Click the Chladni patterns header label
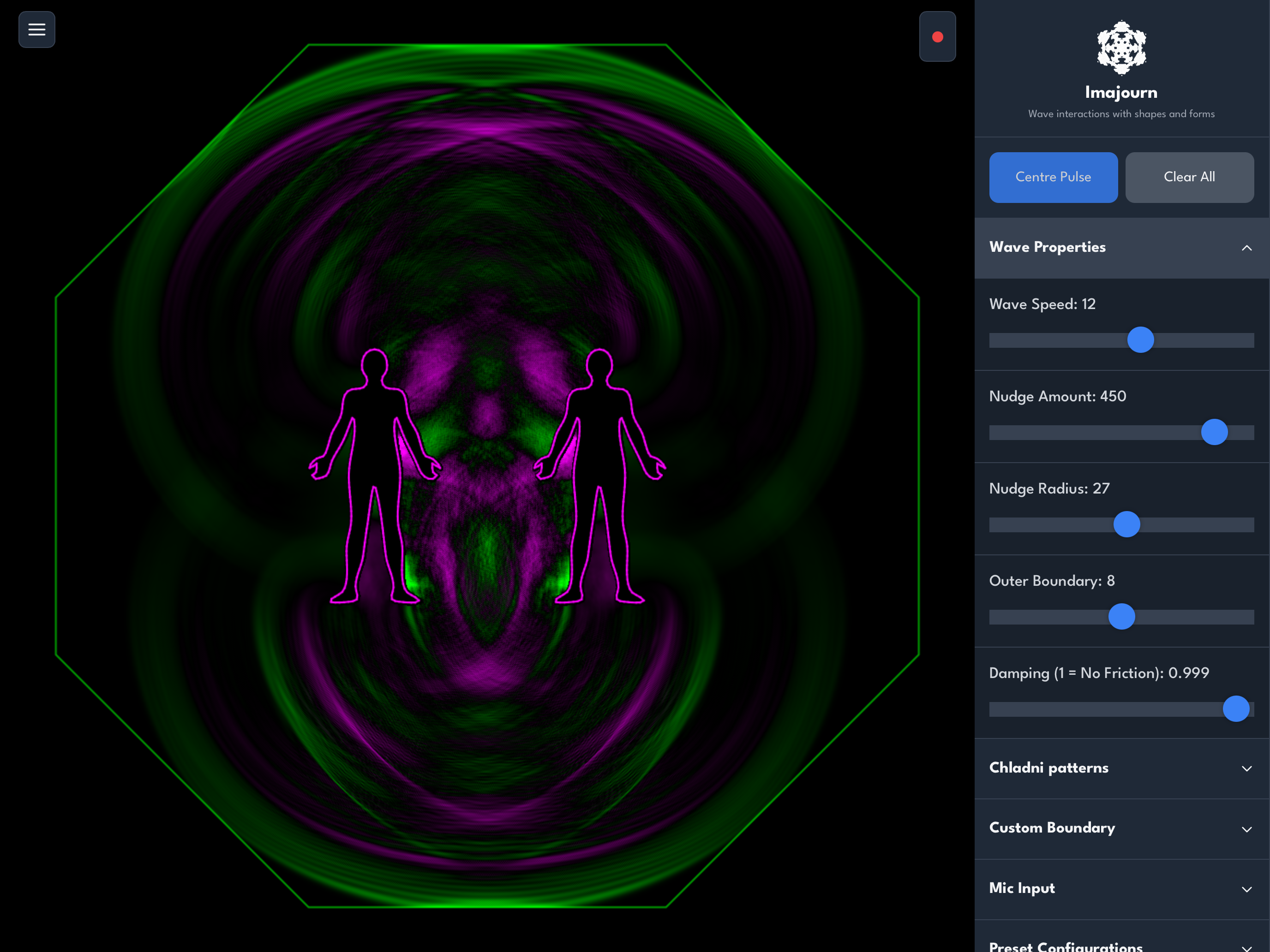This screenshot has height=952, width=1270. 1048,768
